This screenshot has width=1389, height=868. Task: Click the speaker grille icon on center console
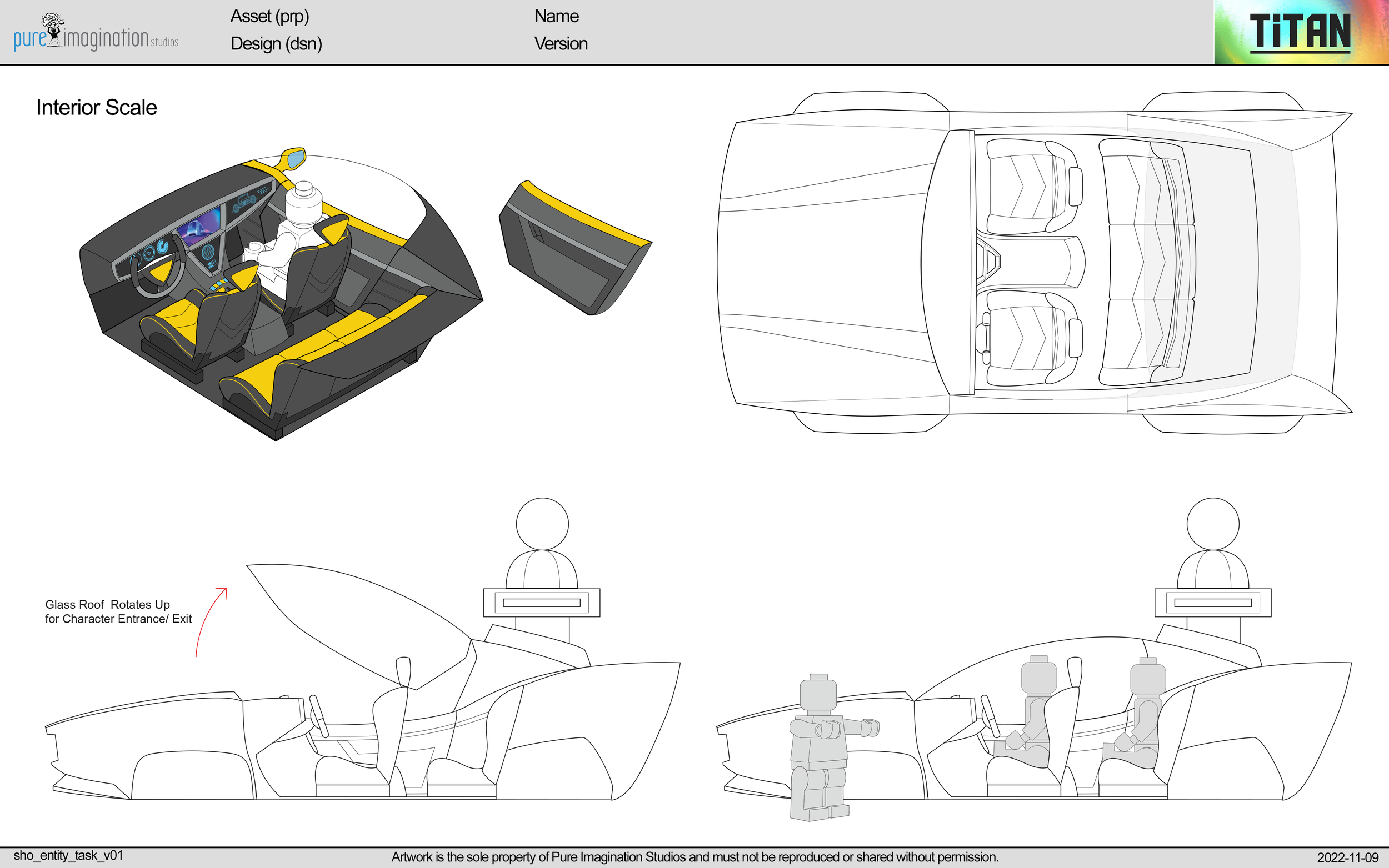(208, 253)
